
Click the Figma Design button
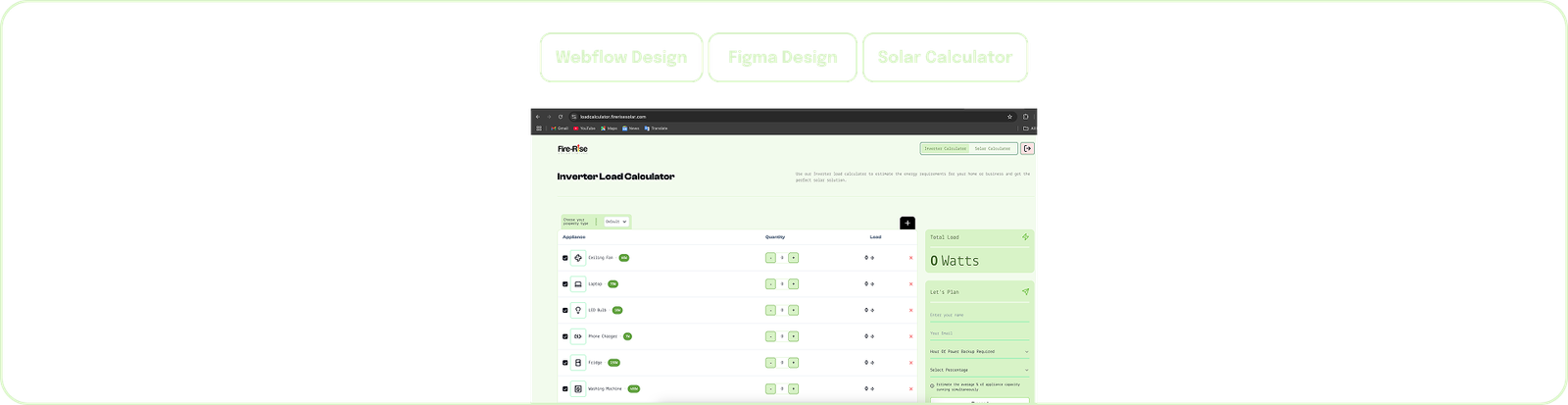pos(783,57)
